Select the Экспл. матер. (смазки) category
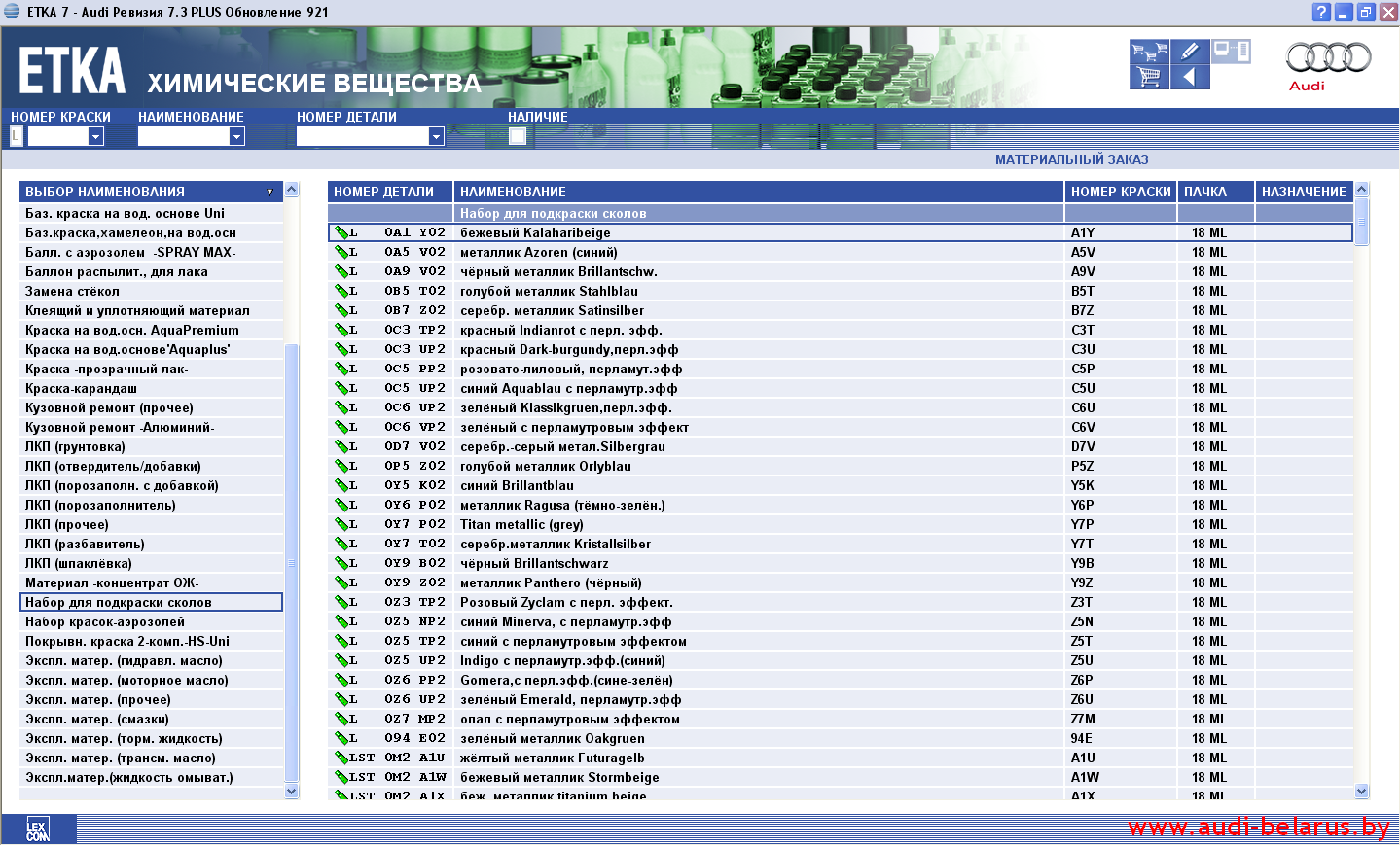 point(152,719)
